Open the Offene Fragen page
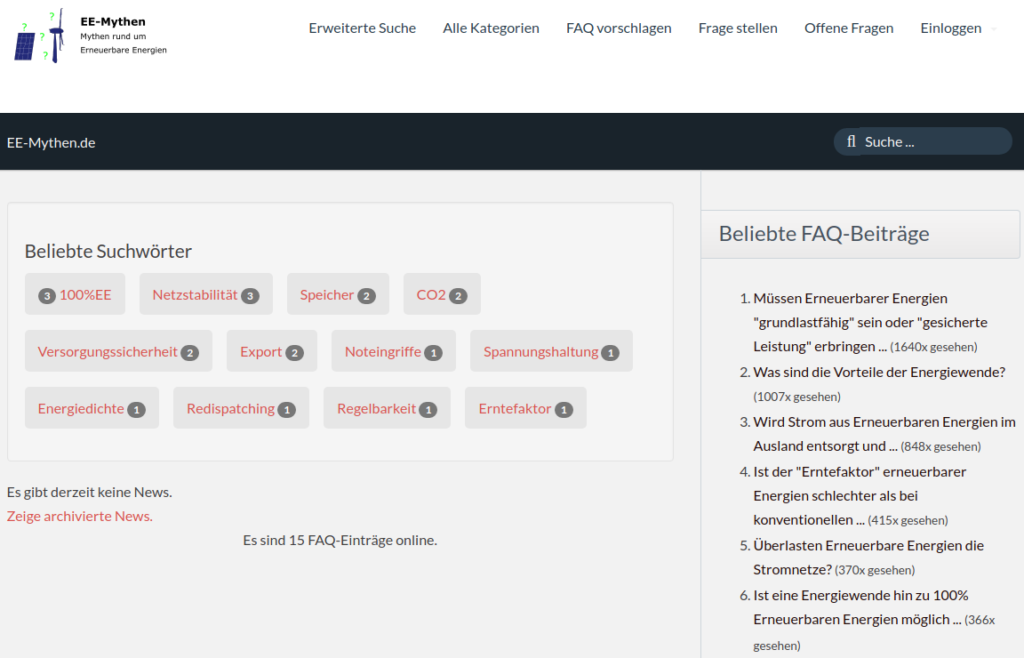1024x658 pixels. click(848, 28)
